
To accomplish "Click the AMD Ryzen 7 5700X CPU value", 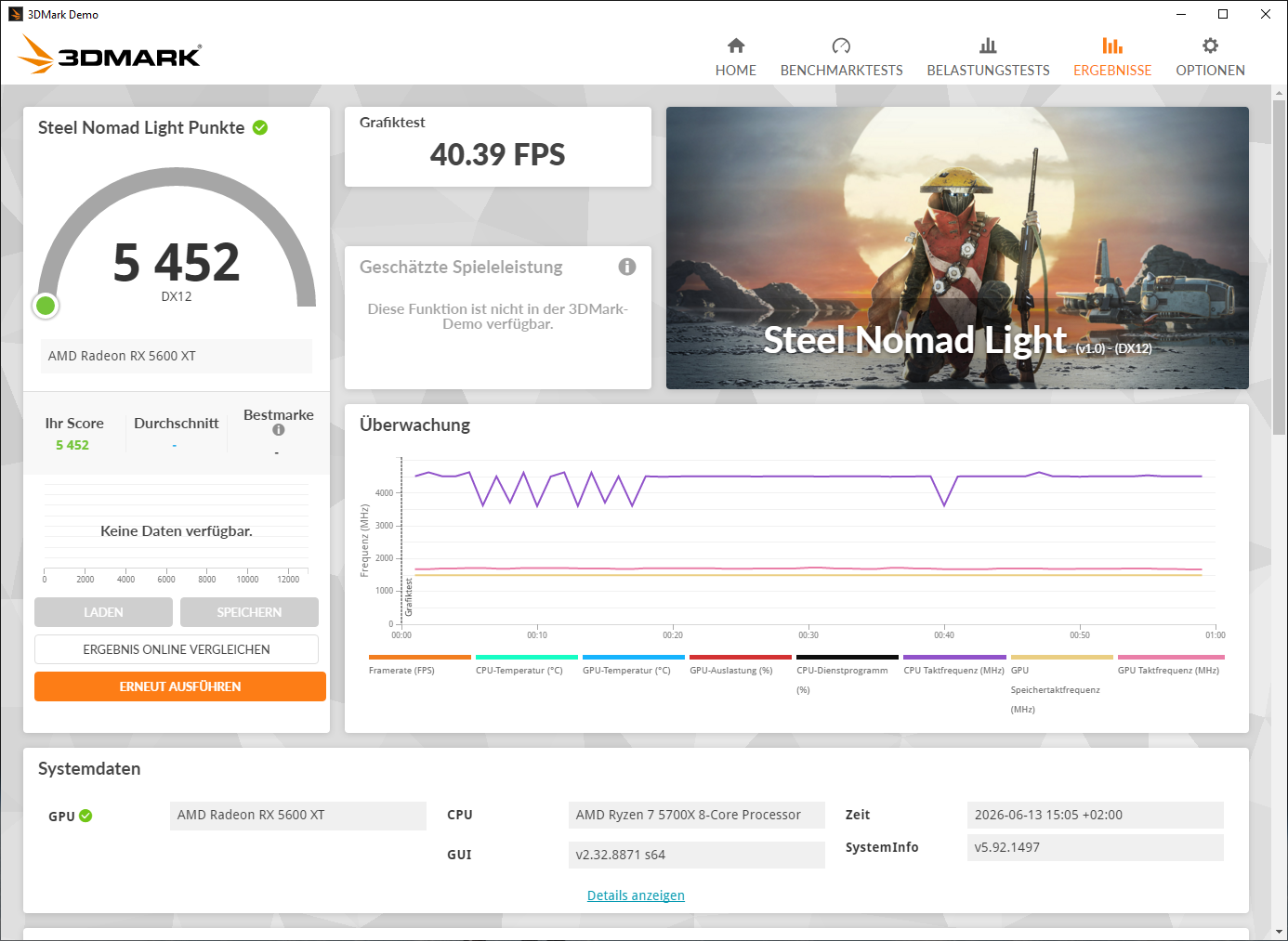I will click(697, 815).
